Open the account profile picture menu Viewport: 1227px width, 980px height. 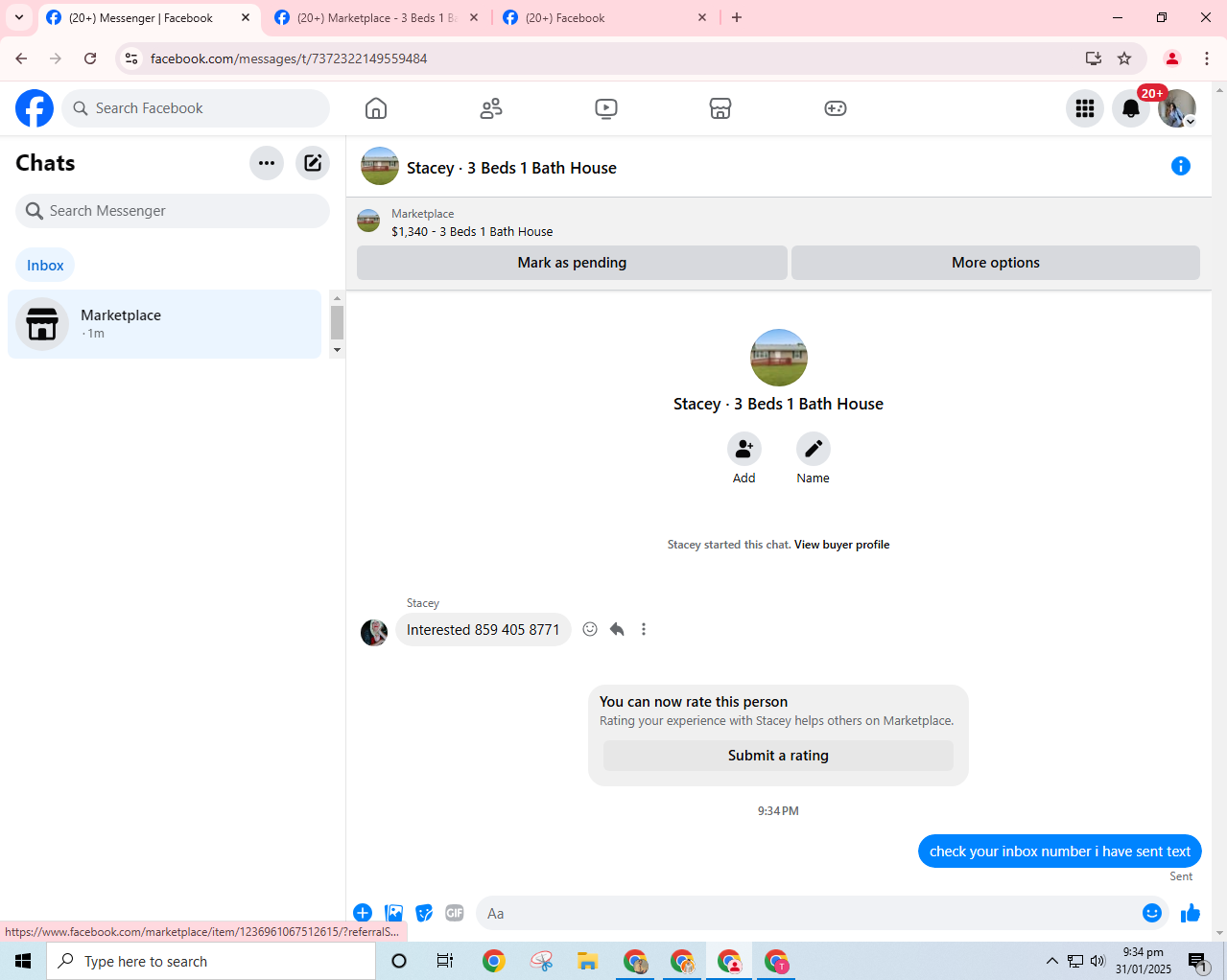click(1177, 108)
